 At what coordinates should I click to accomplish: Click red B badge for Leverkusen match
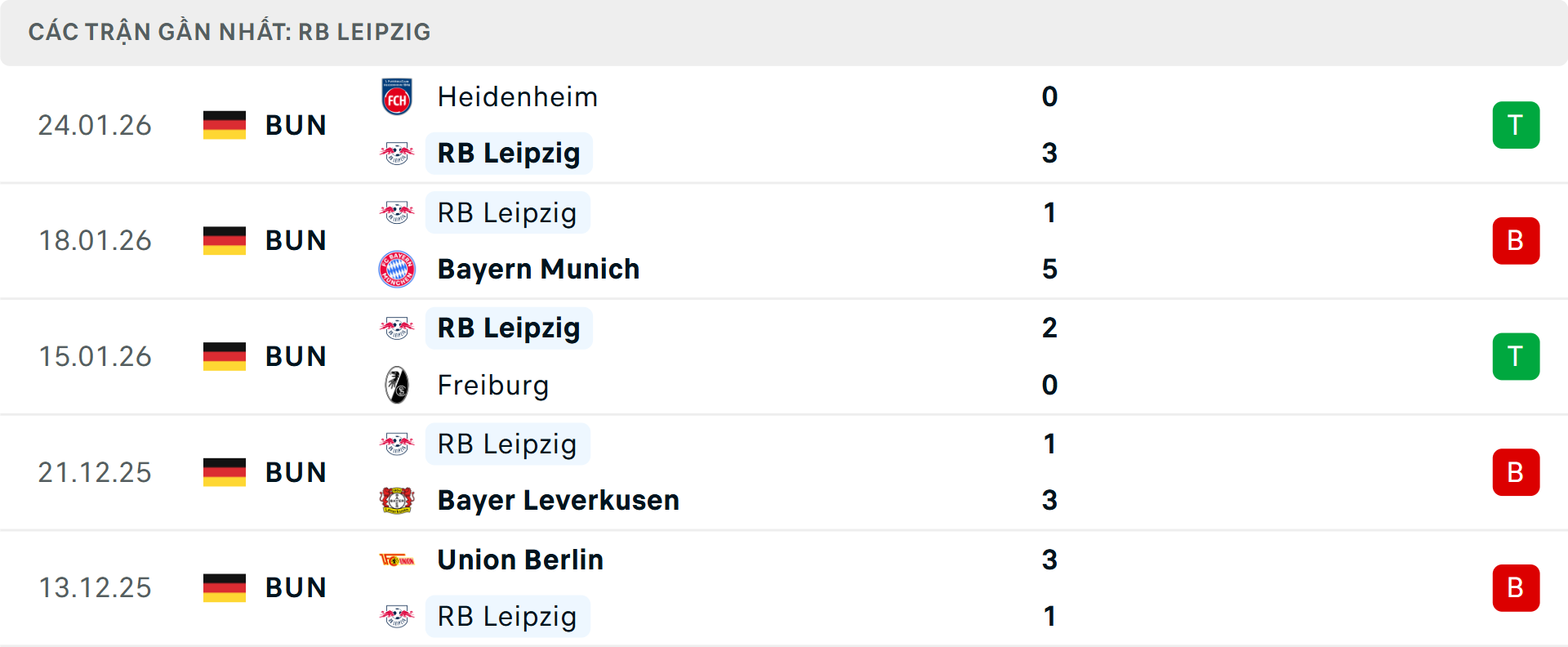(x=1516, y=472)
